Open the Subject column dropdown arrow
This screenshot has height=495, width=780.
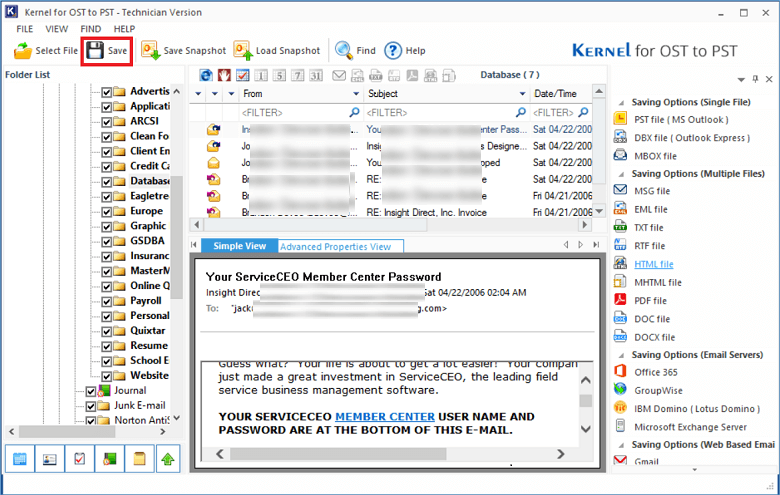click(x=522, y=94)
